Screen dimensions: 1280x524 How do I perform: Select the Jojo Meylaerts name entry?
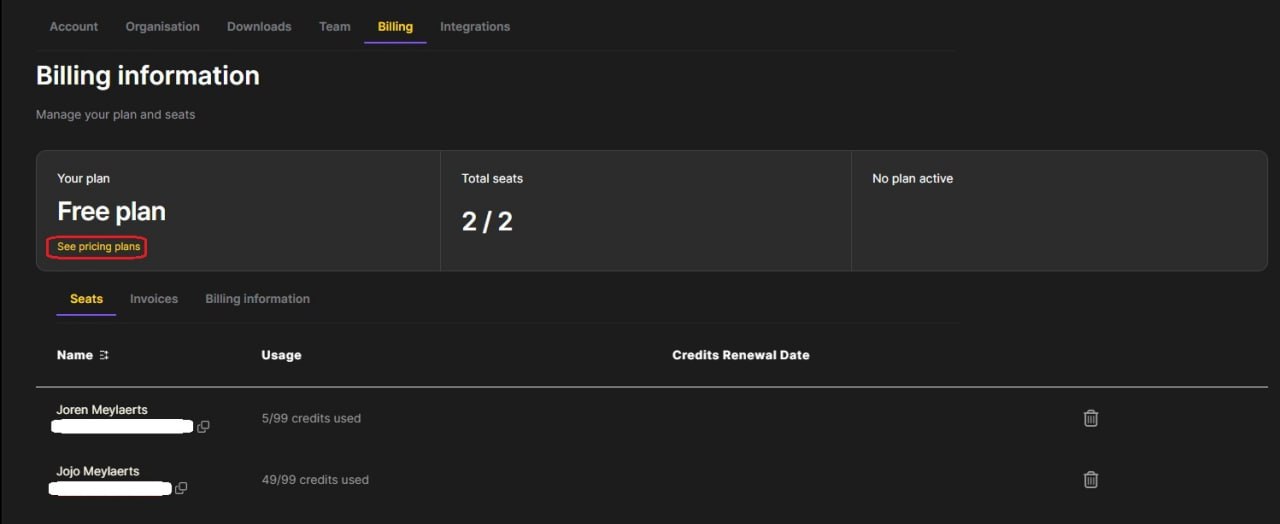pyautogui.click(x=98, y=472)
